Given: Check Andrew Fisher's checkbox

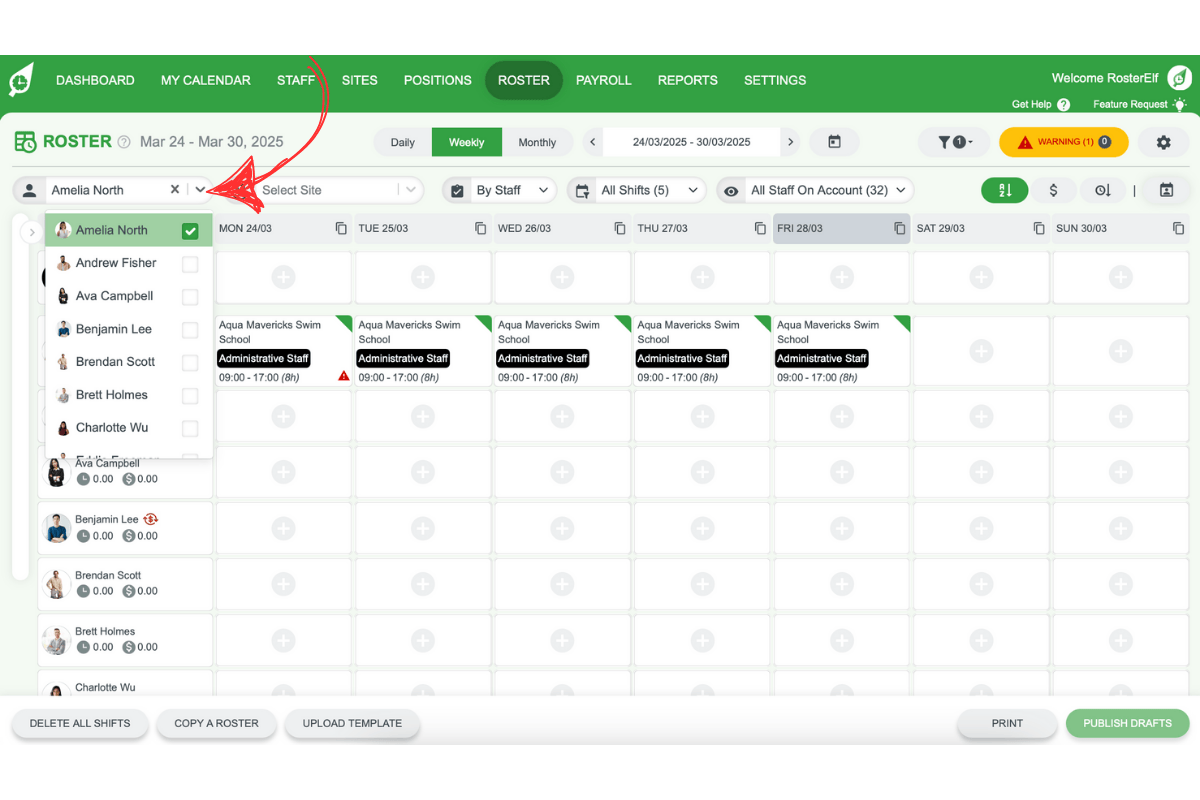Looking at the screenshot, I should 190,263.
